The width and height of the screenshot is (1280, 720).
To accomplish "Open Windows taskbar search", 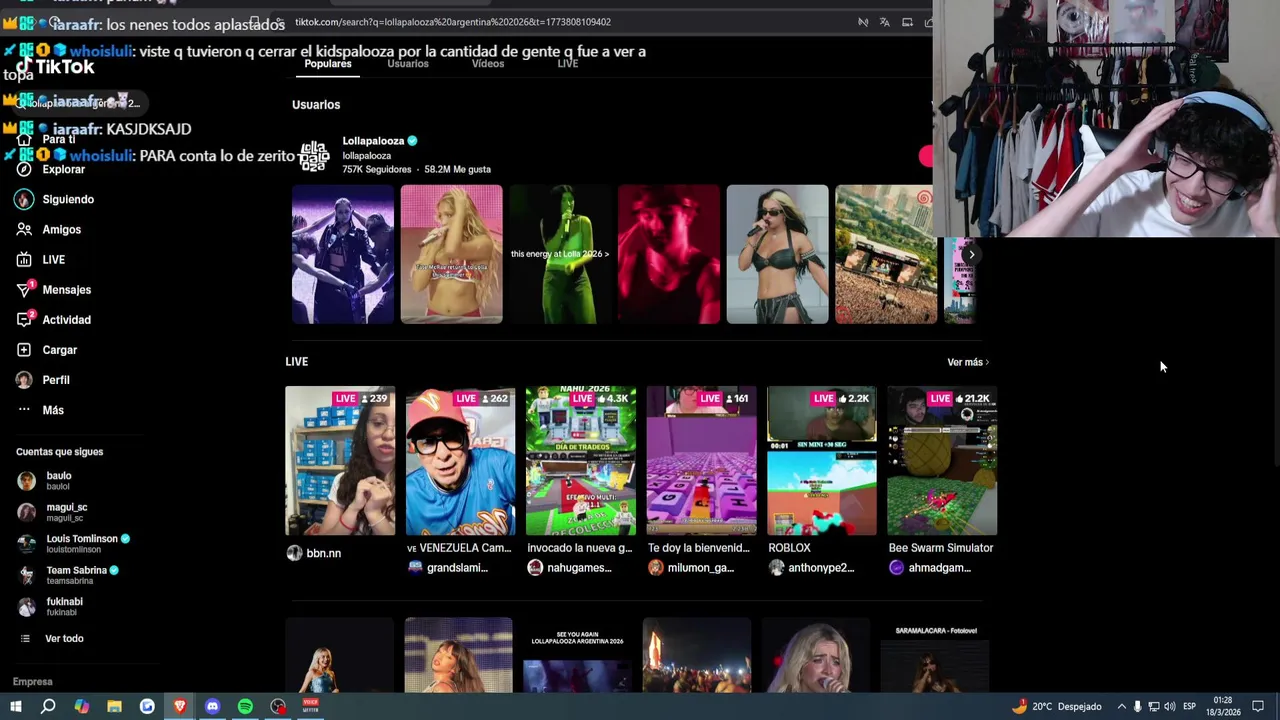I will coord(48,706).
